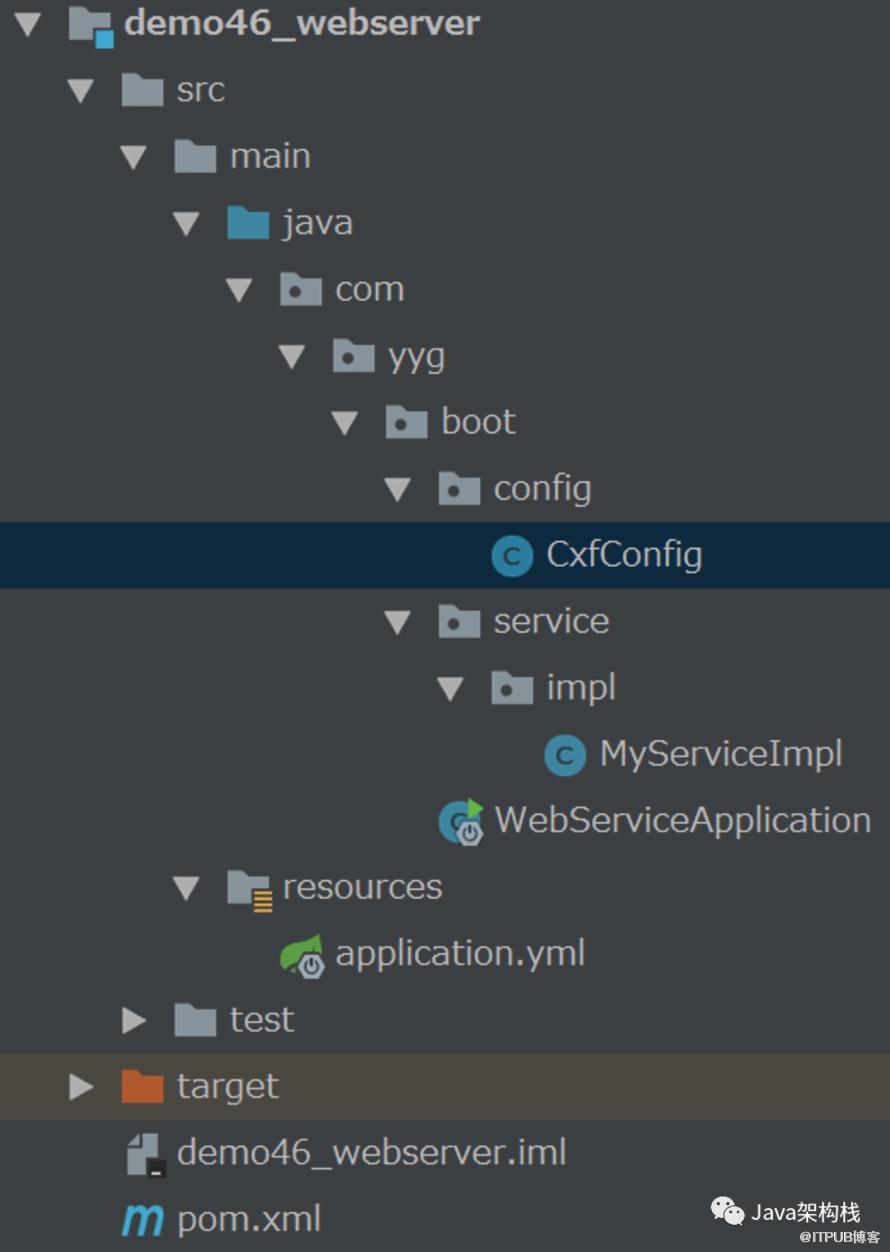
Task: Collapse the src folder arrow
Action: [80, 91]
